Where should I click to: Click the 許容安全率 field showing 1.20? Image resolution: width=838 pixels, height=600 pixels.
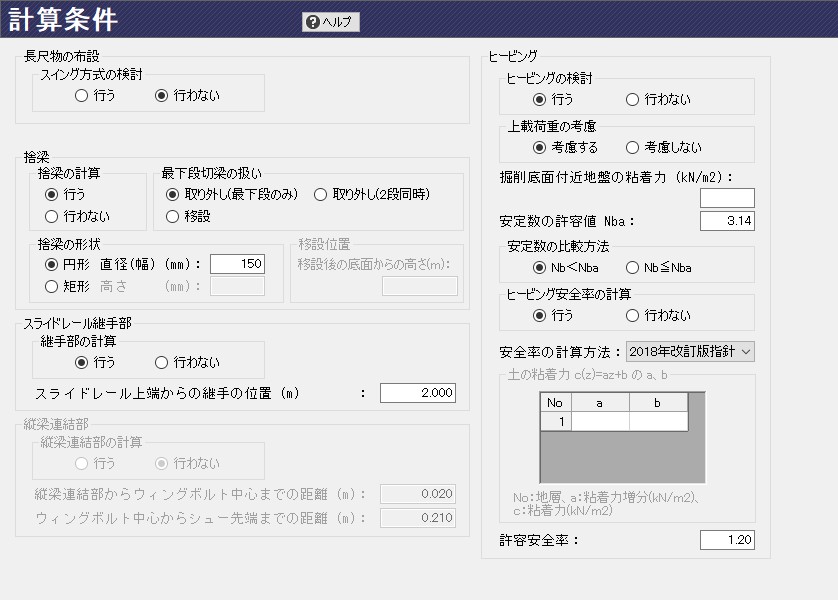pyautogui.click(x=727, y=540)
